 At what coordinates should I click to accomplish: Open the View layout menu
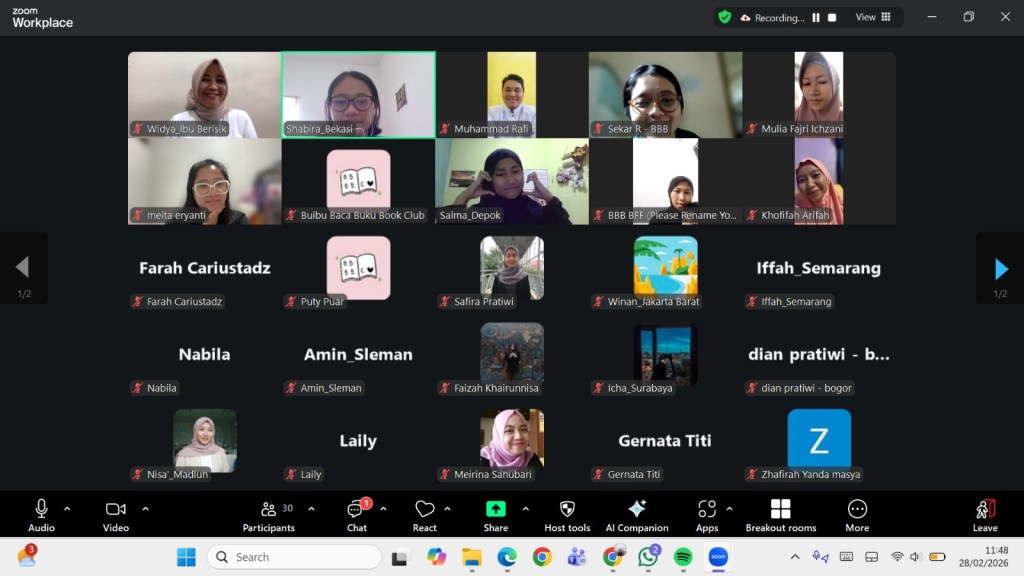871,17
